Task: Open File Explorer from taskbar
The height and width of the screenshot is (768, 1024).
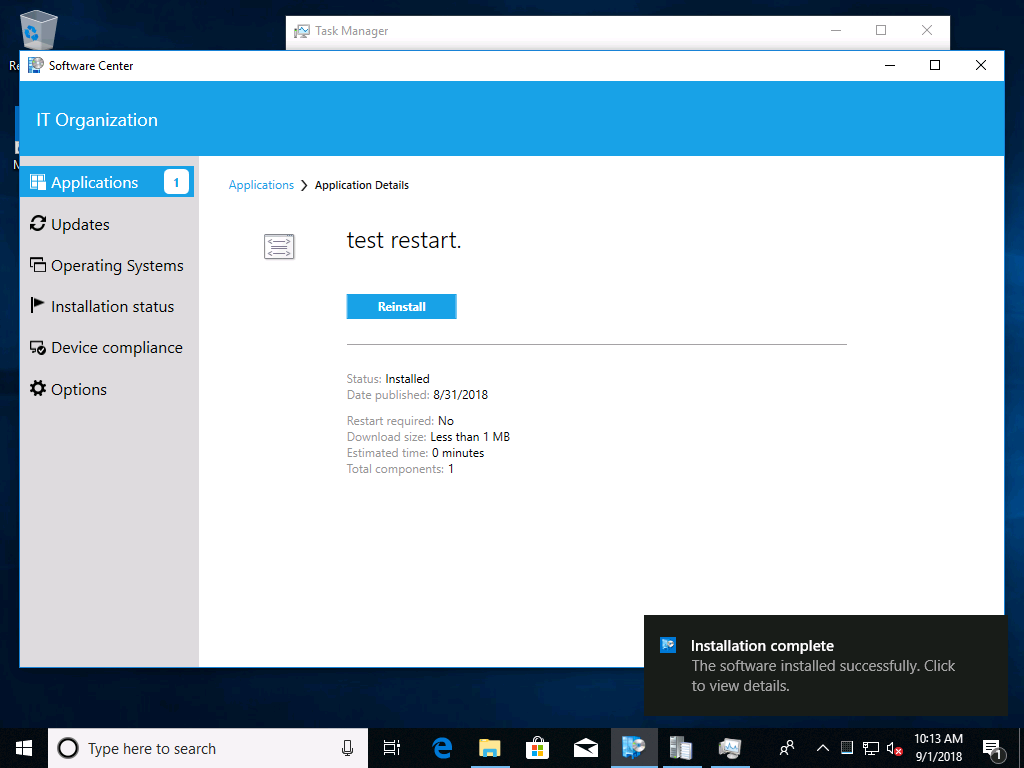Action: (489, 748)
